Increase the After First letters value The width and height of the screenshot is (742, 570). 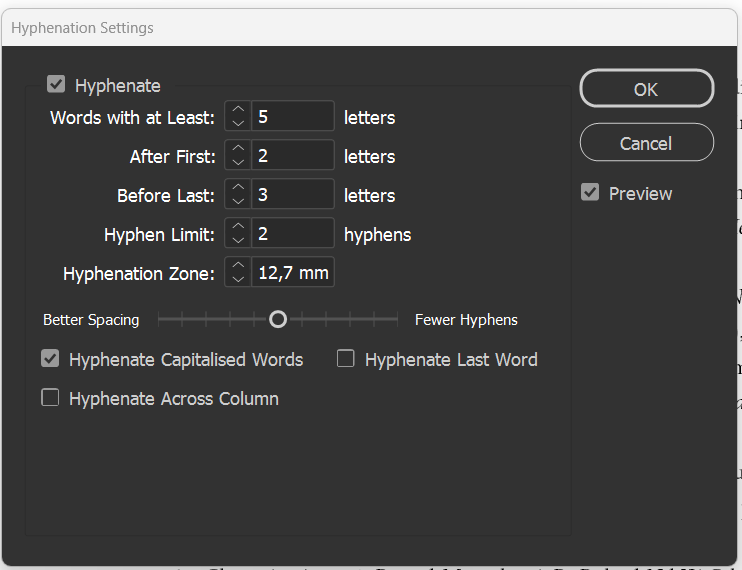(x=238, y=149)
